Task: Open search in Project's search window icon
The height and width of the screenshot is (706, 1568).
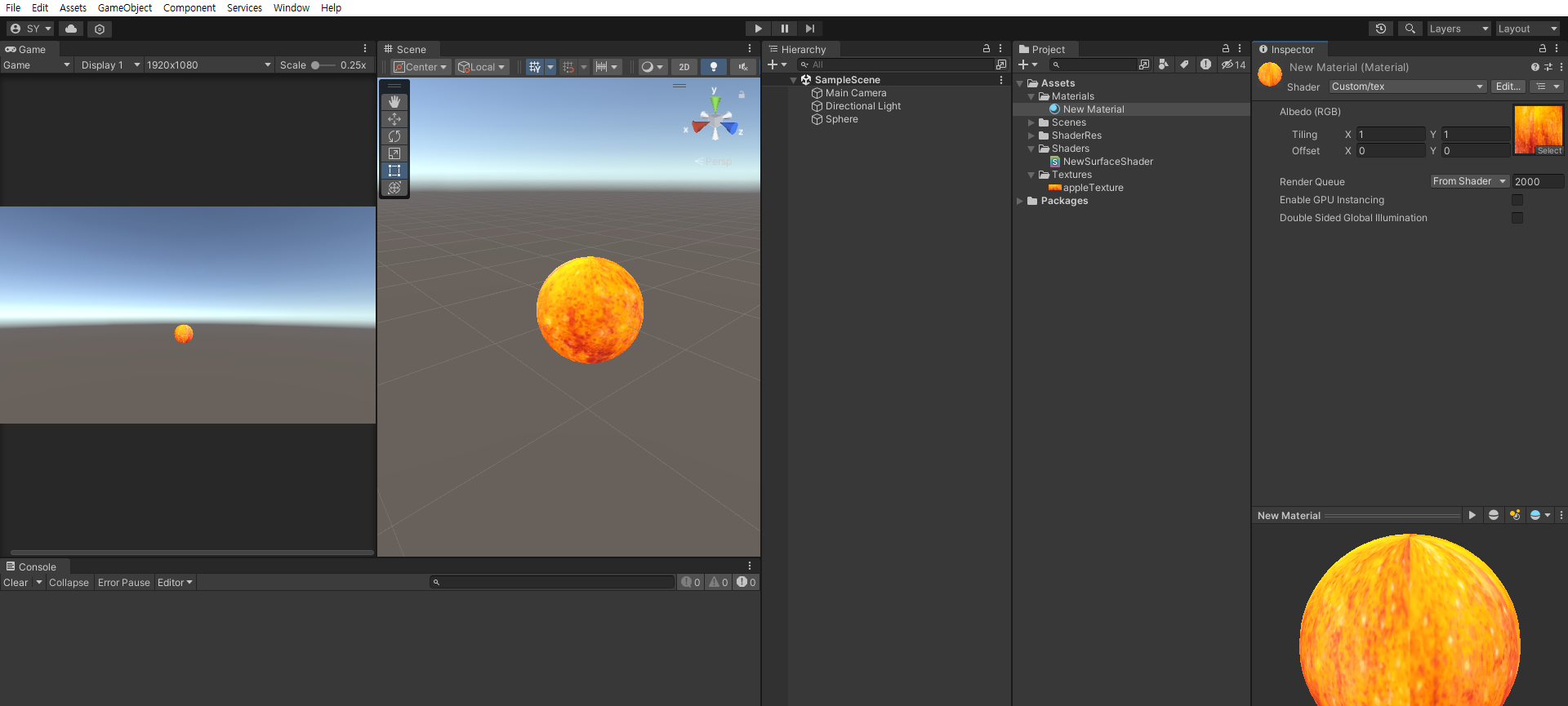Action: (x=1144, y=64)
